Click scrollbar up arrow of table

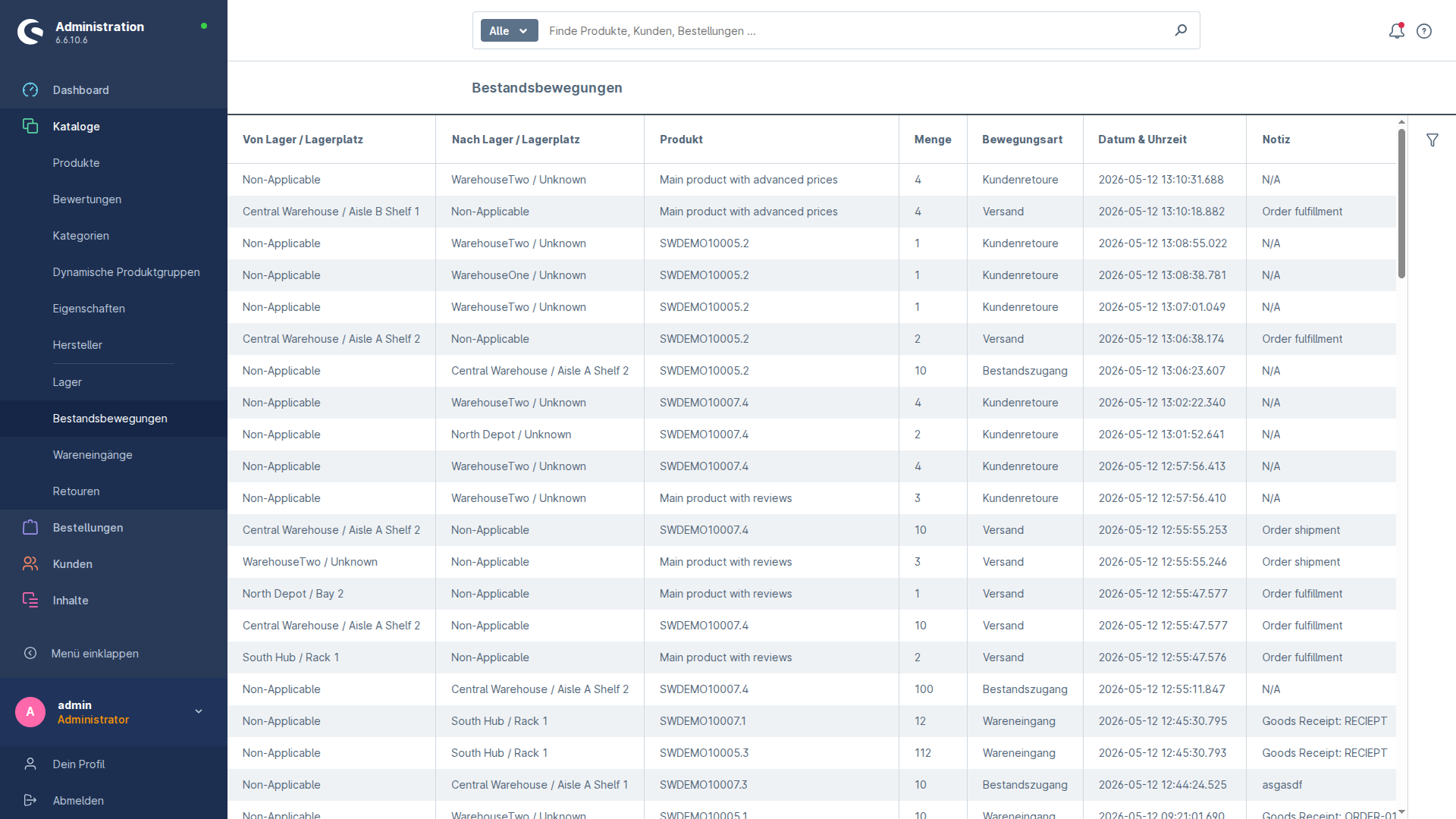click(1401, 121)
